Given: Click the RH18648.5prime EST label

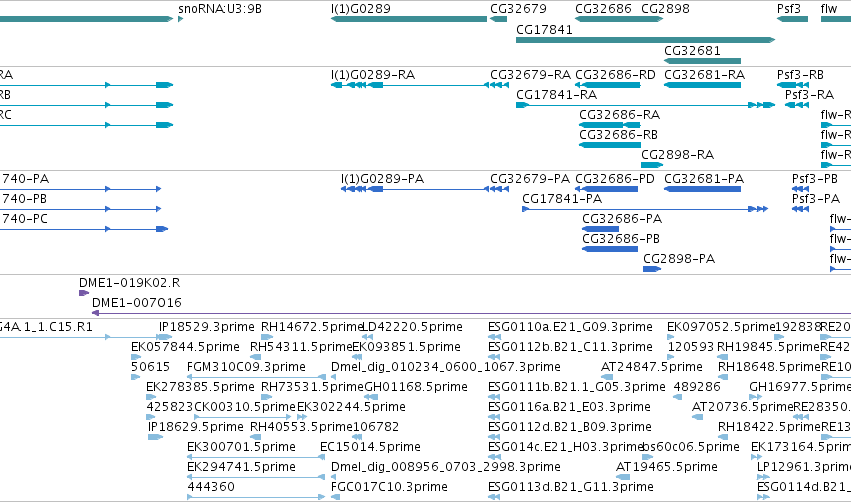Looking at the screenshot, I should [769, 367].
